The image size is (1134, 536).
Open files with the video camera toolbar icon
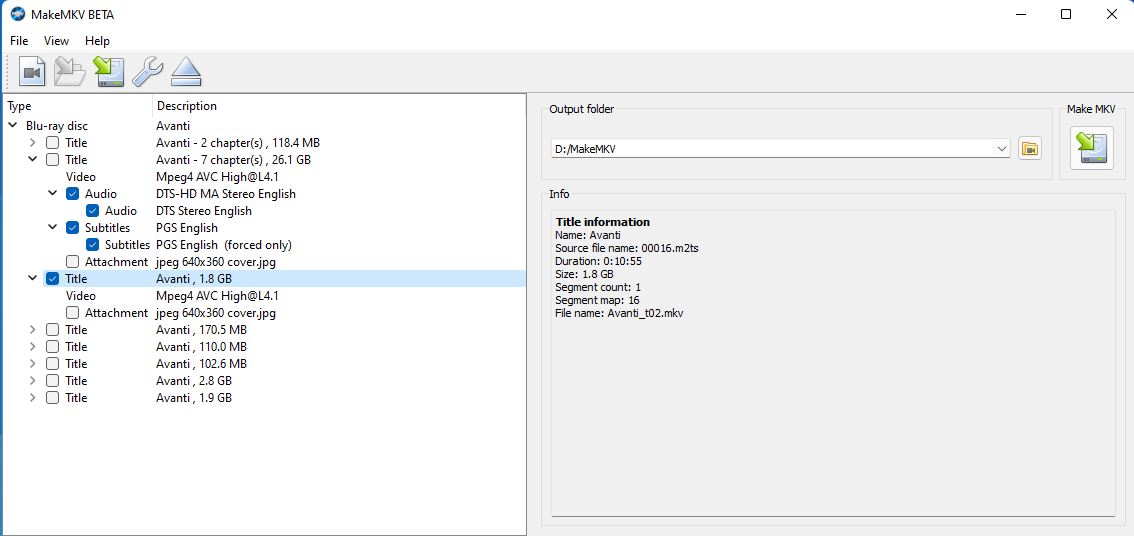(x=31, y=72)
